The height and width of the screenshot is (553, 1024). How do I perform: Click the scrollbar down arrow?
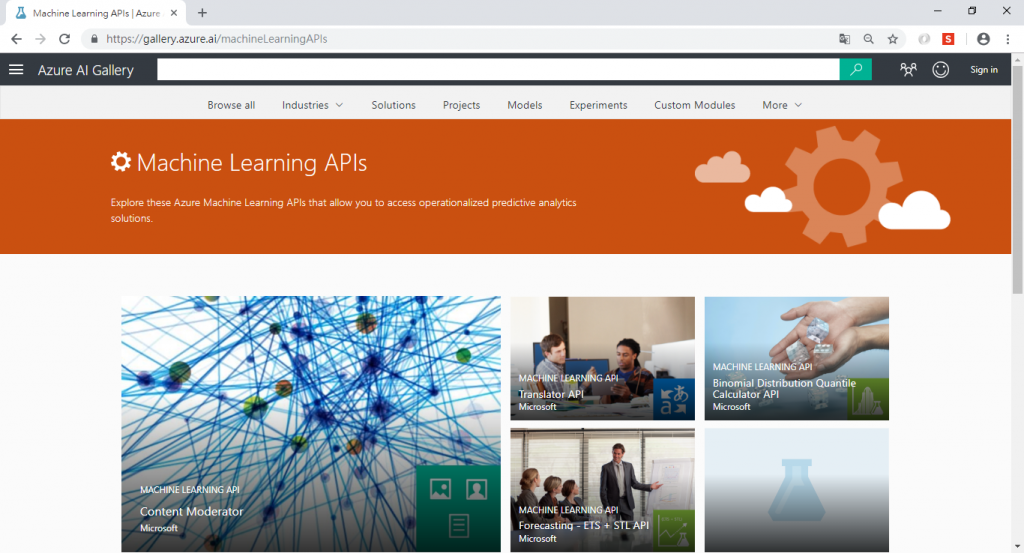(x=1017, y=546)
